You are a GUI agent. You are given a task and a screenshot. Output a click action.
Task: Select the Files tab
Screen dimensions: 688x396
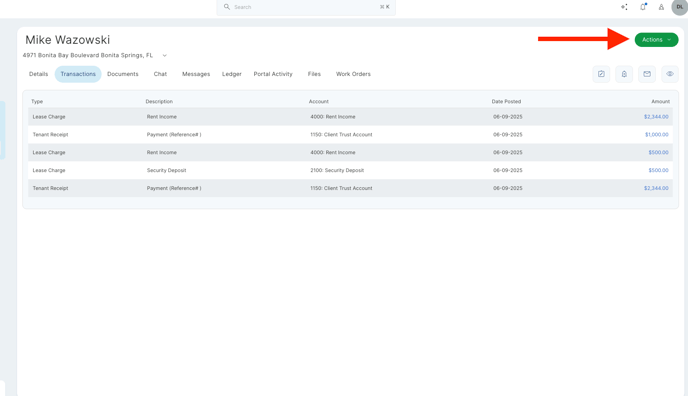(x=314, y=74)
